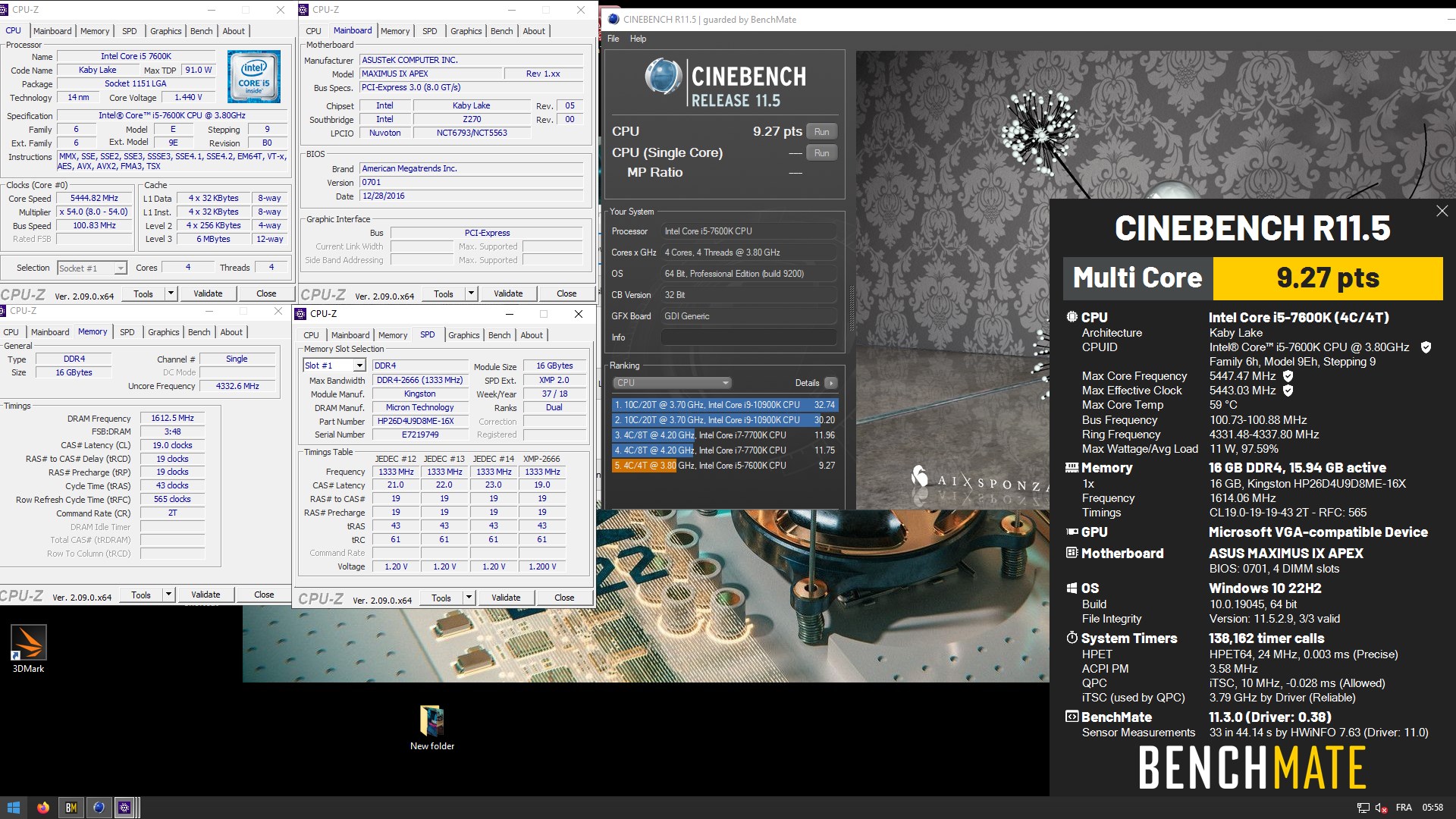Select ranking row 1 i9-10900K 32.74
This screenshot has height=819, width=1456.
pyautogui.click(x=724, y=405)
